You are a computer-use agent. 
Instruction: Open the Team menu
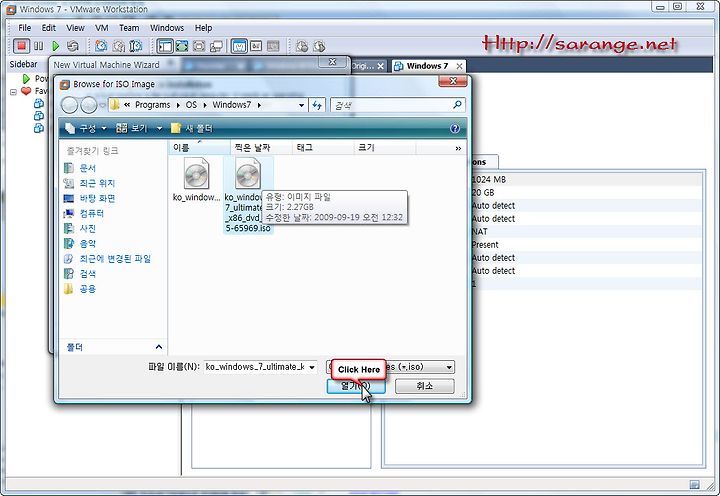click(x=129, y=28)
